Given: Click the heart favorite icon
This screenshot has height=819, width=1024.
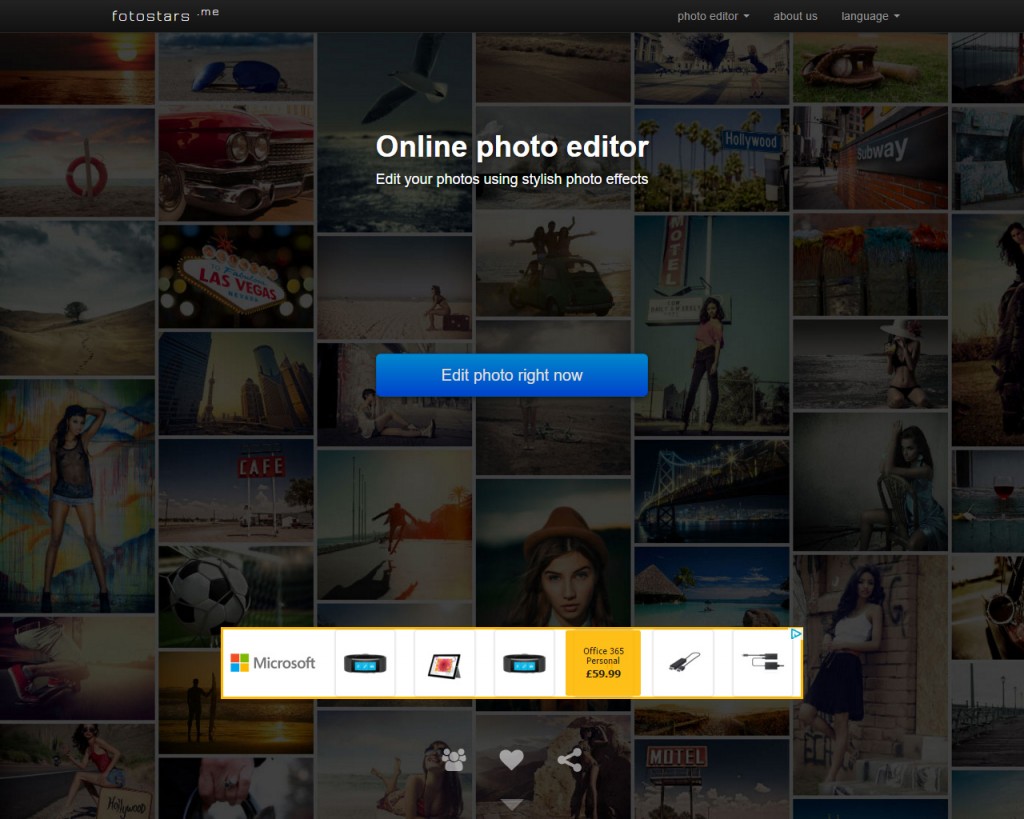Looking at the screenshot, I should point(511,760).
